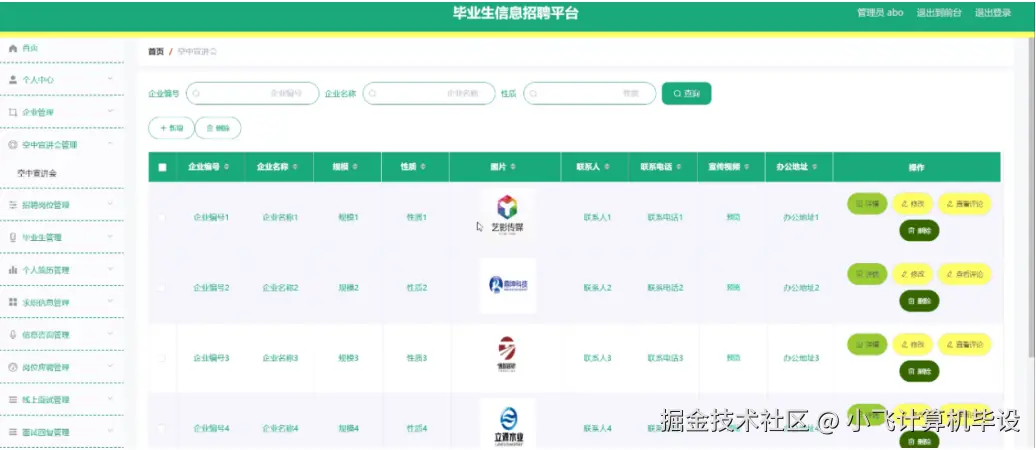Screen dimensions: 1036x450
Task: Click the sort arrows on 规模 column
Action: point(355,167)
